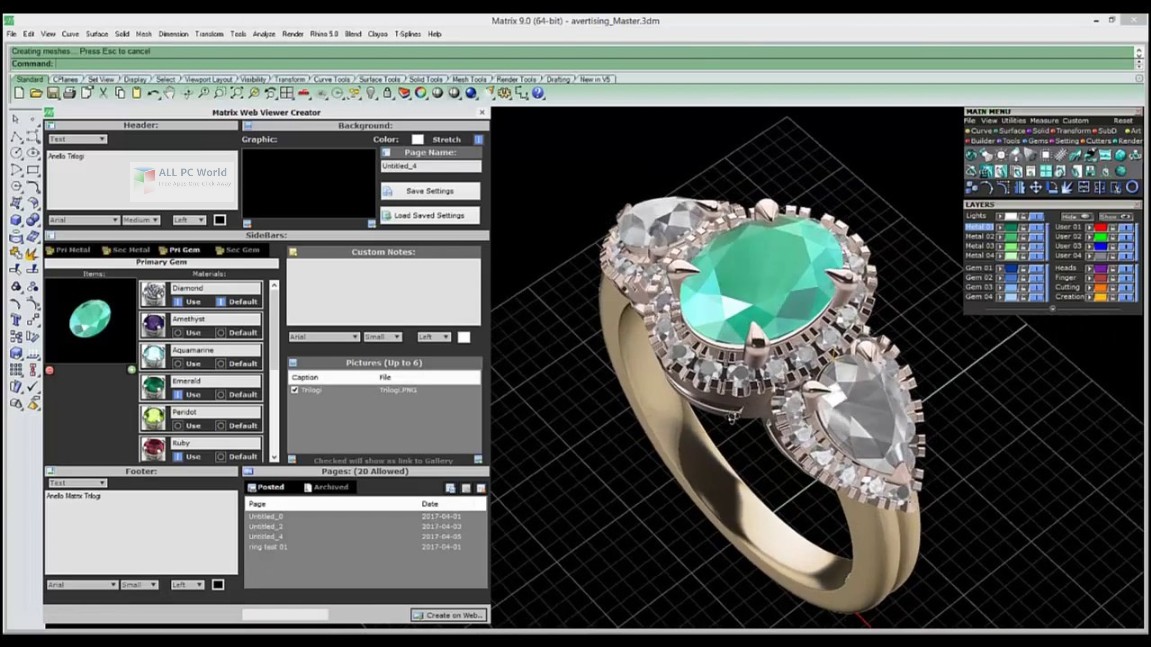Viewport: 1151px width, 647px height.
Task: Click the color wheel toolbar icon
Action: [x=421, y=93]
